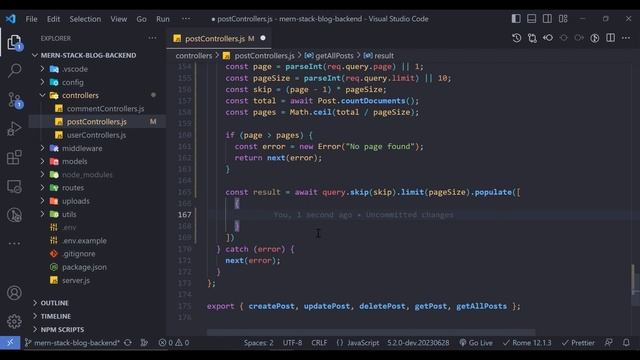Click the split editor icon

(x=610, y=38)
